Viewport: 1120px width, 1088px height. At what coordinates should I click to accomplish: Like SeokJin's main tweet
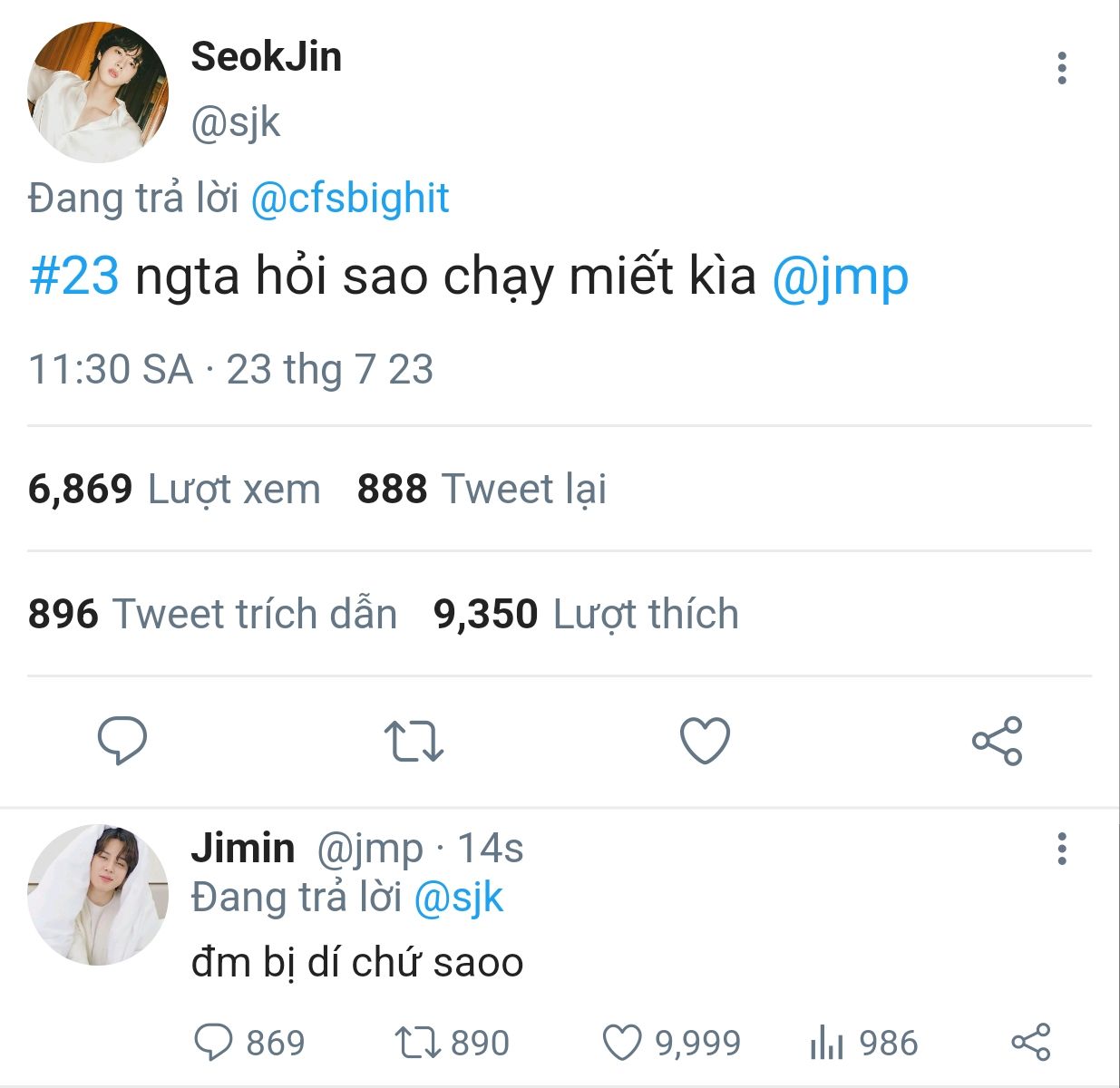pyautogui.click(x=705, y=740)
